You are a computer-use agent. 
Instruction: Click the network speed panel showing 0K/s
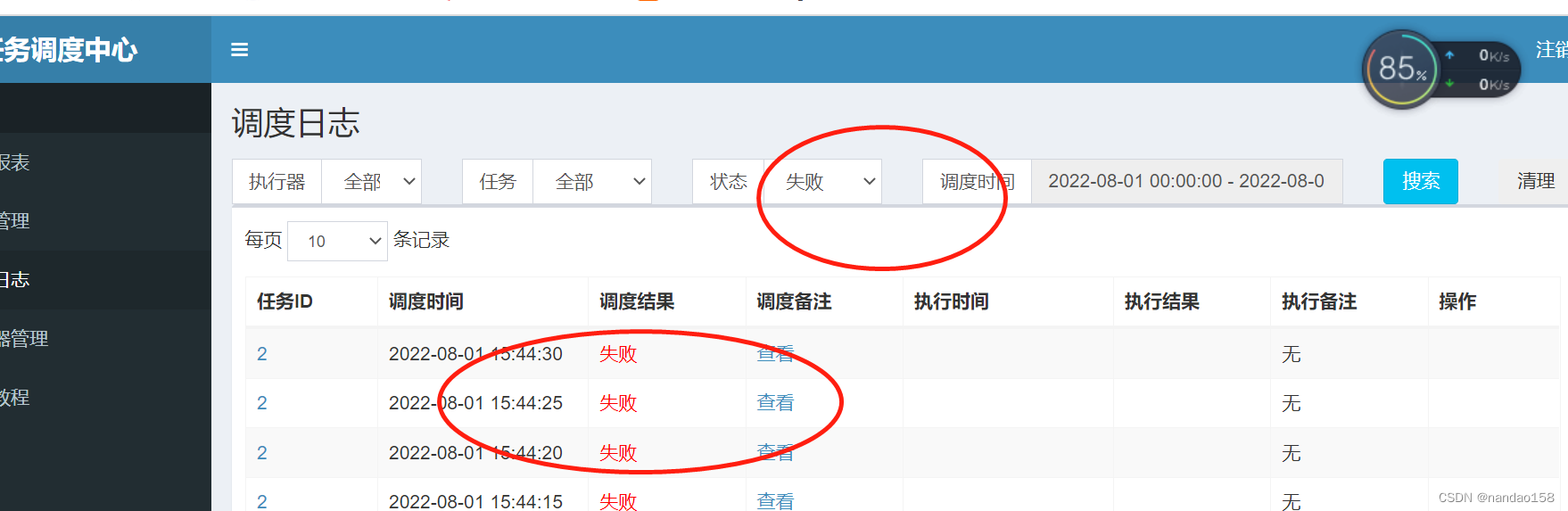click(1481, 70)
